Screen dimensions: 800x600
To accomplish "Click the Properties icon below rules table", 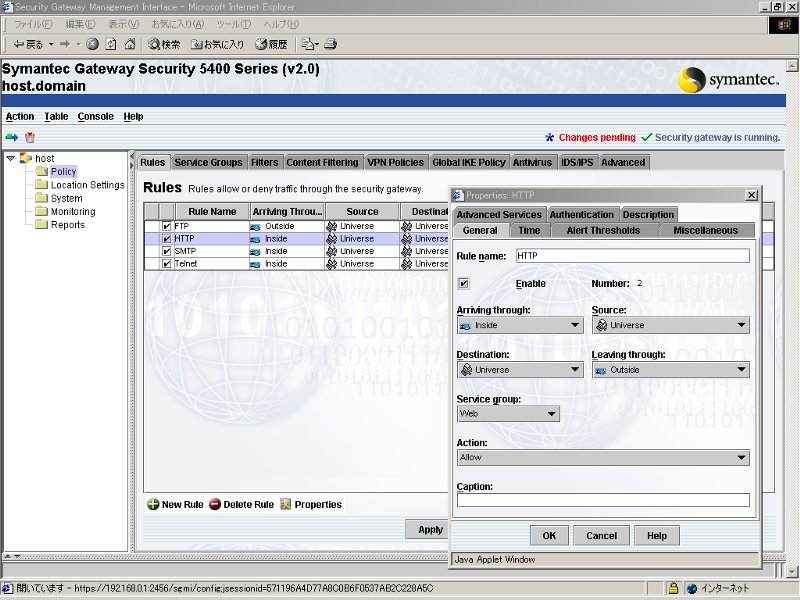I will pyautogui.click(x=286, y=505).
